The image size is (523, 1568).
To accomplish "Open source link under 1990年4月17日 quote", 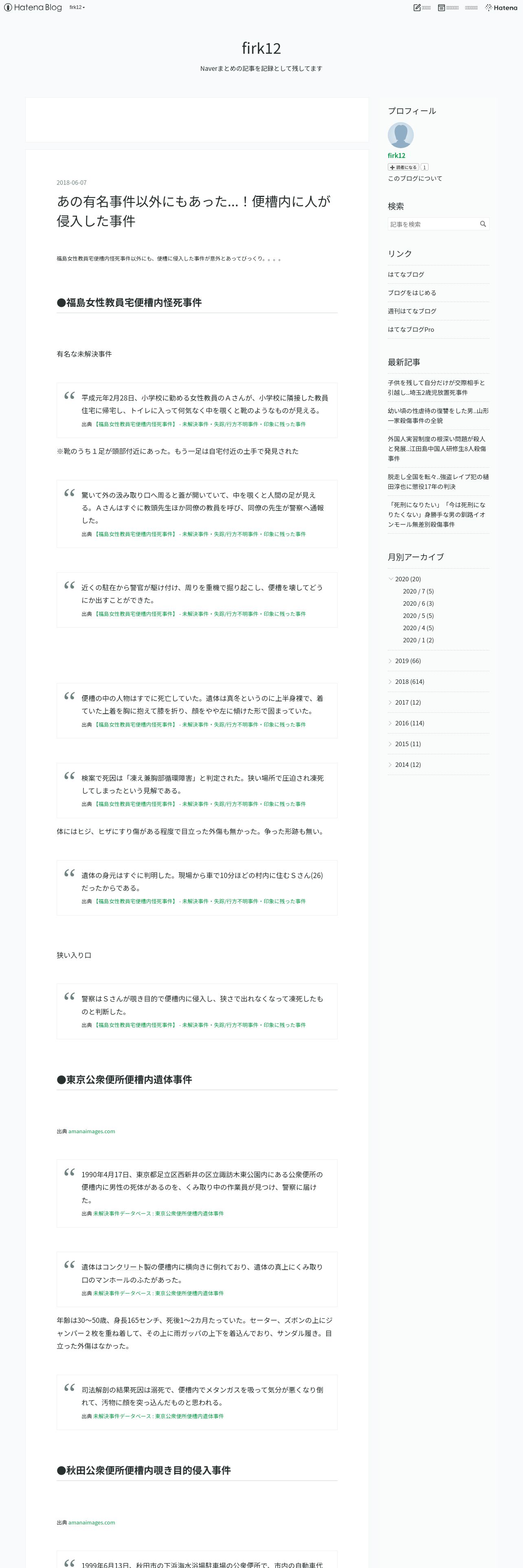I will [158, 1213].
